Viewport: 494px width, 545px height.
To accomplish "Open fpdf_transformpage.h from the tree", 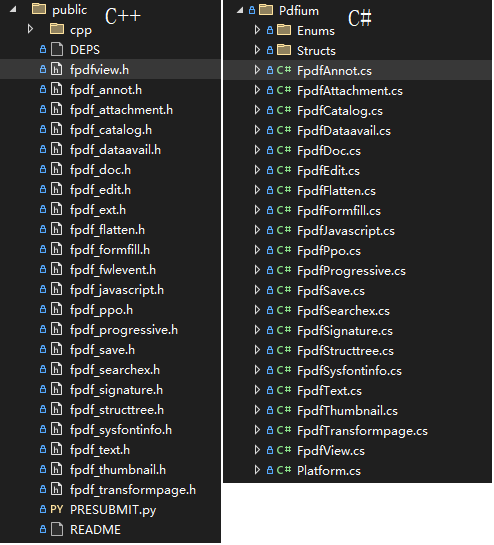I will pyautogui.click(x=133, y=490).
